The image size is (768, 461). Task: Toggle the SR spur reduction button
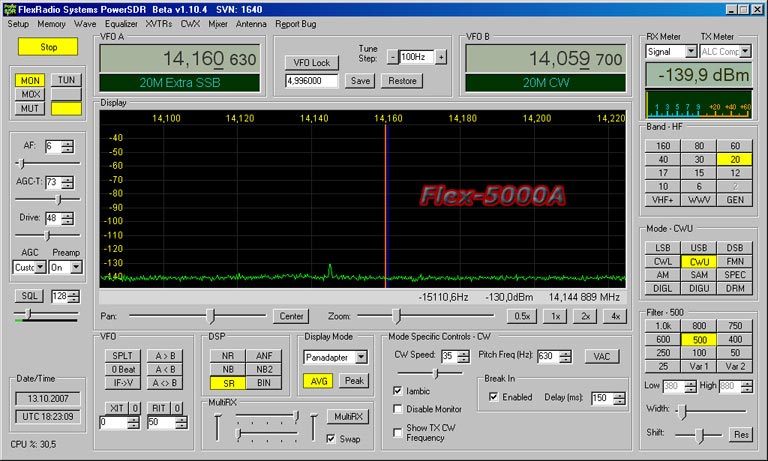pyautogui.click(x=228, y=383)
